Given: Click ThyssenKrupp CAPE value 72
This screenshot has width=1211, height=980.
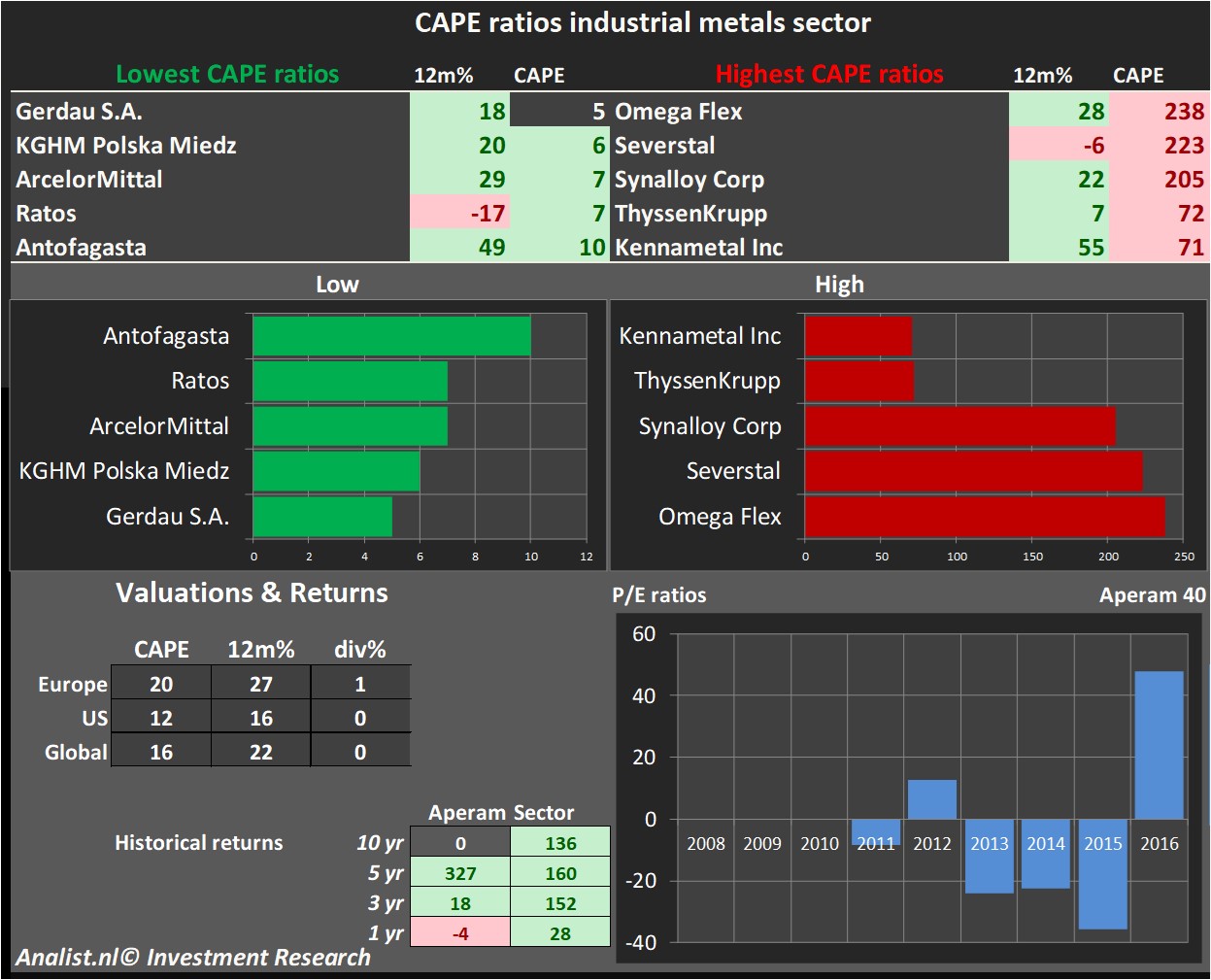Looking at the screenshot, I should coord(1159,214).
